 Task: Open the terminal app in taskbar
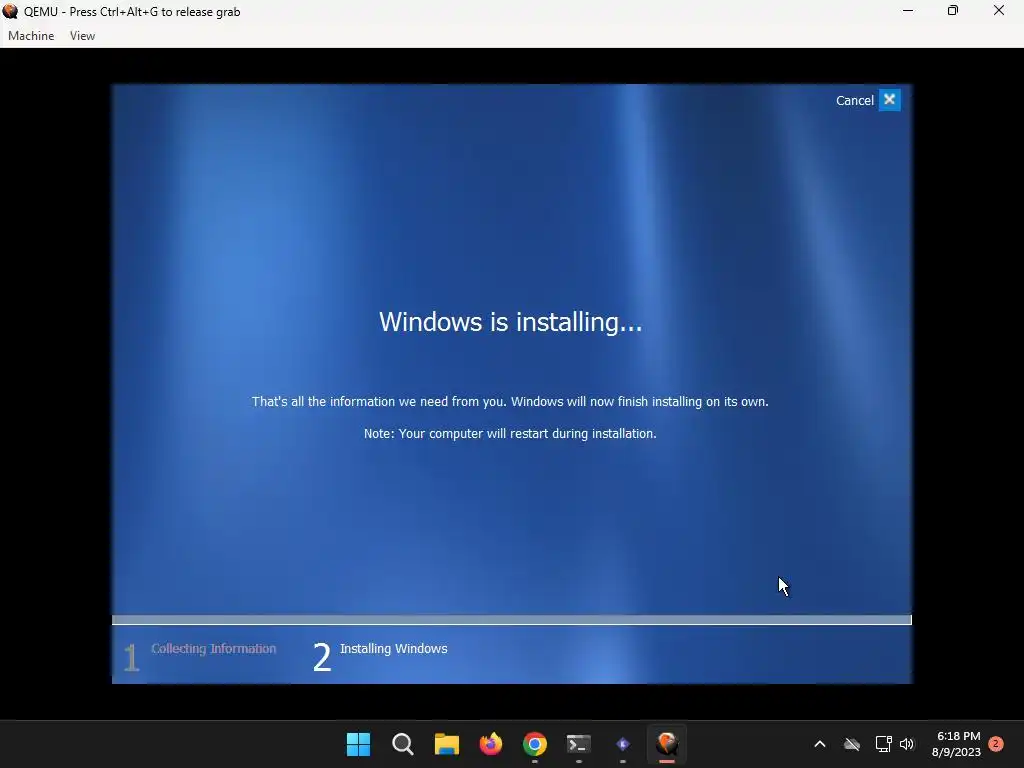point(579,744)
